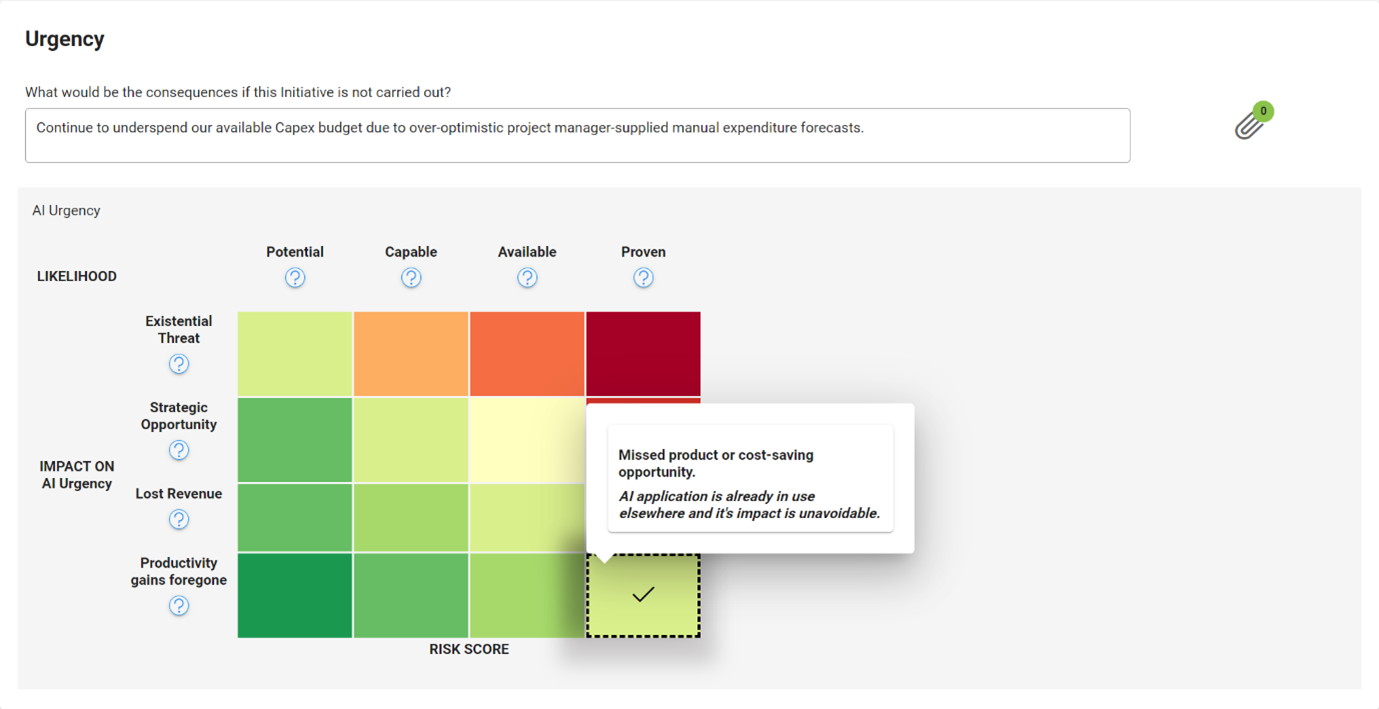Select Lost Revenue / Available cell
The height and width of the screenshot is (709, 1379).
click(x=527, y=518)
